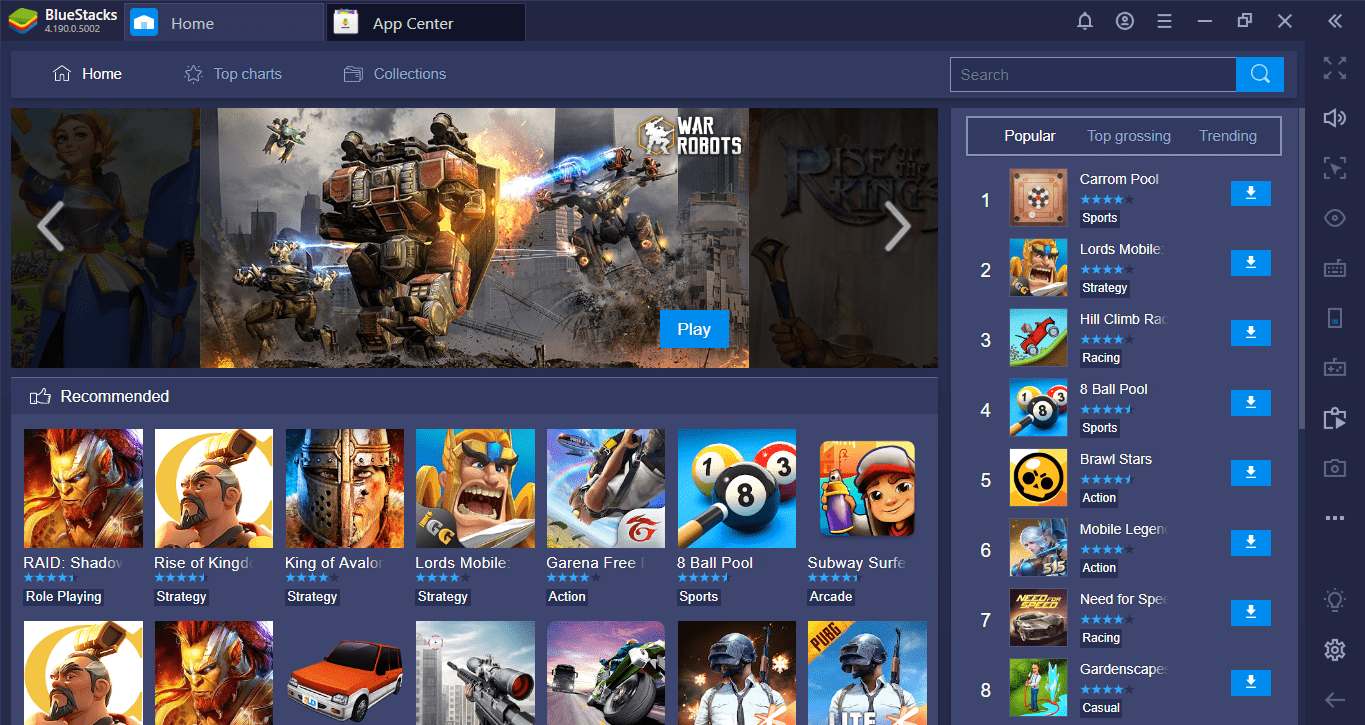Click Gardenscapes app icon in popular list
1365x725 pixels.
(1038, 687)
